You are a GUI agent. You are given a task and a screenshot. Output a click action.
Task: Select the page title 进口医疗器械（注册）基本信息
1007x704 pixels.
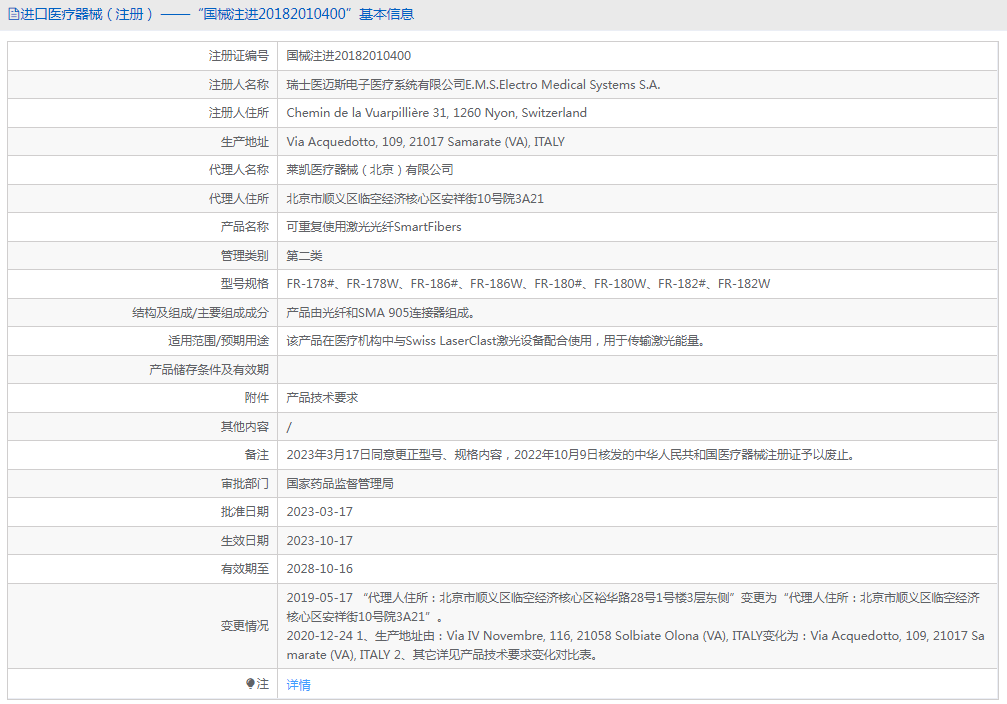(x=216, y=14)
